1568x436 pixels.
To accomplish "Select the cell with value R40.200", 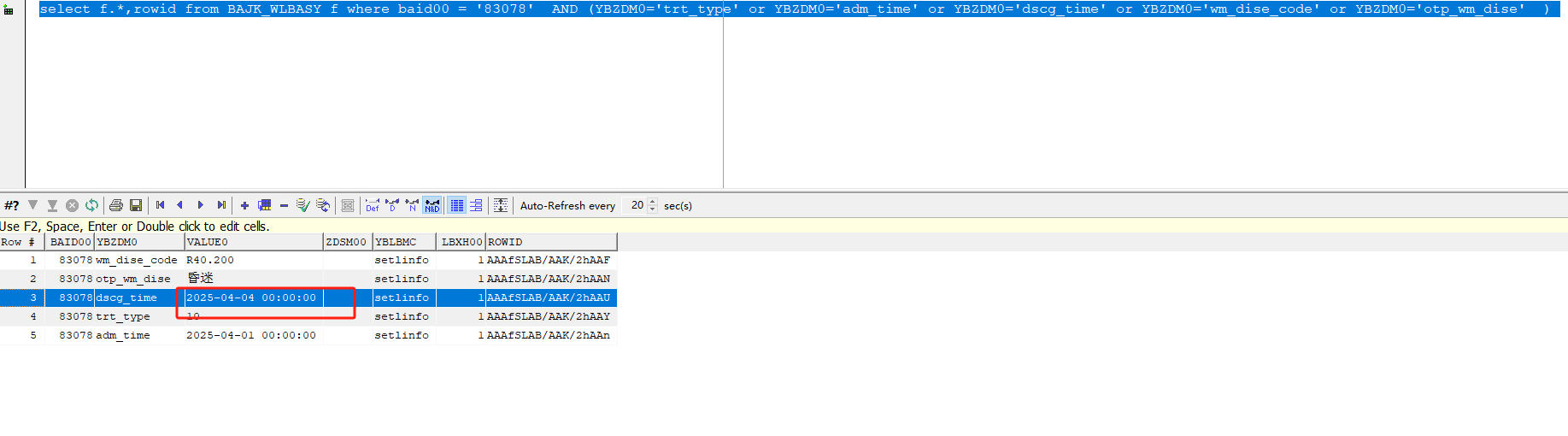I will tap(254, 260).
